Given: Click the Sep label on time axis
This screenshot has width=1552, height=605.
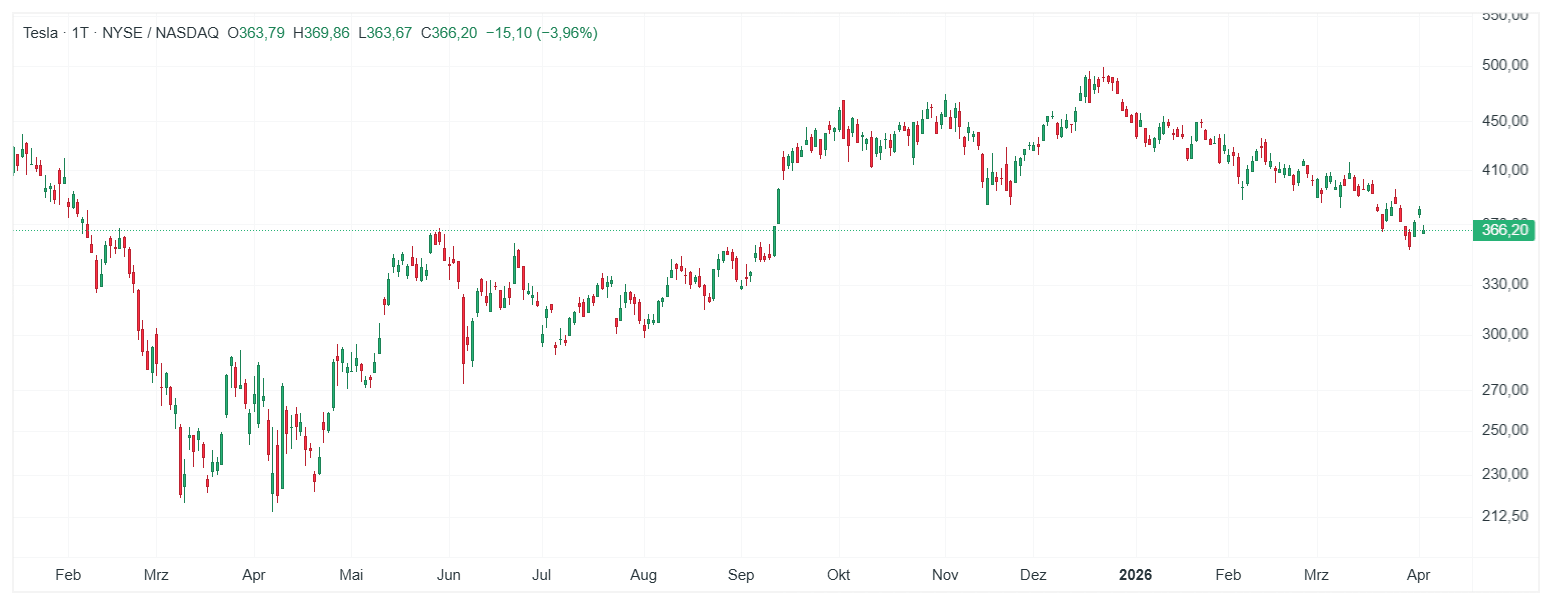Looking at the screenshot, I should (741, 575).
